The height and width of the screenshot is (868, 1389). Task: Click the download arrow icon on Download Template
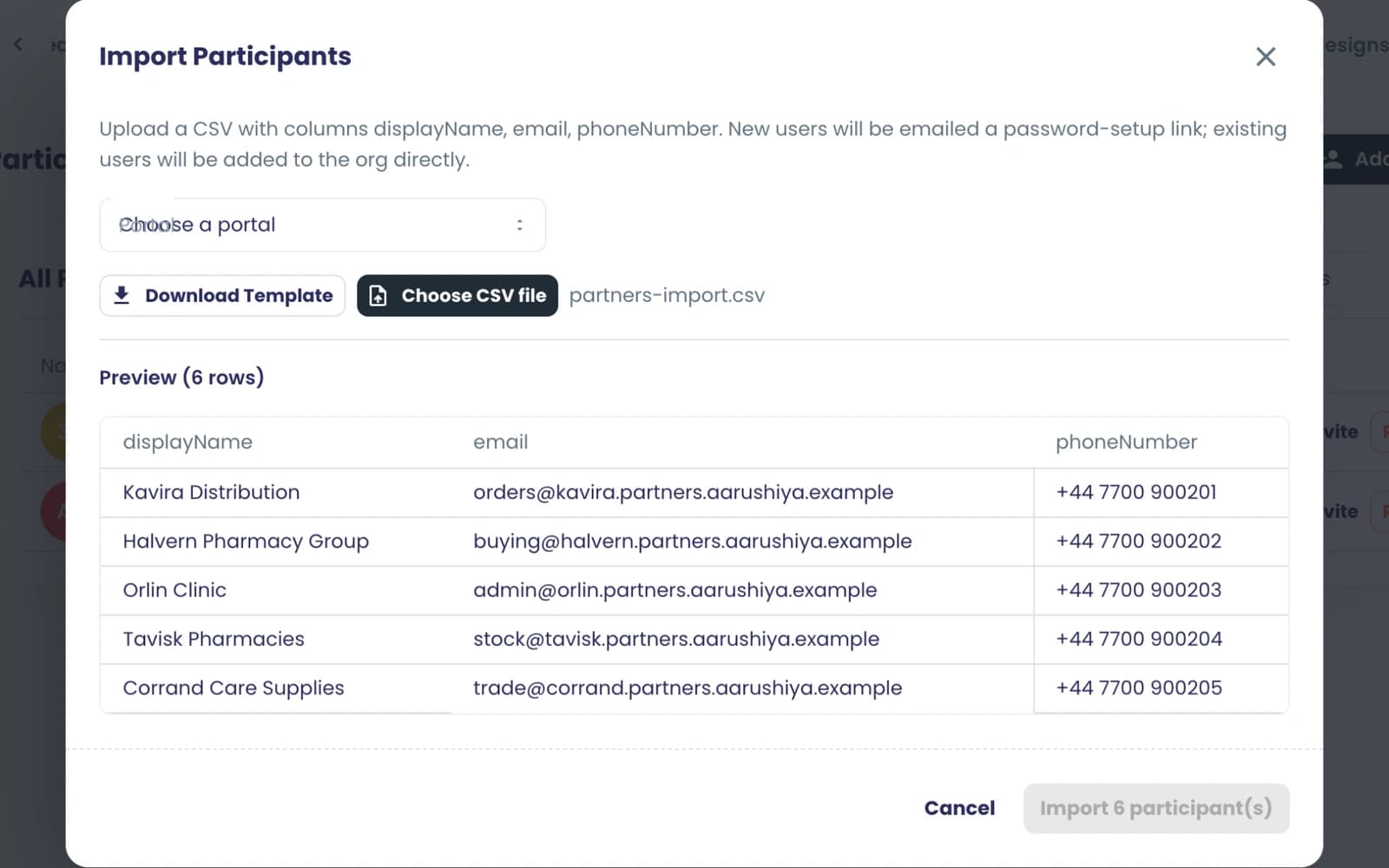pos(122,296)
